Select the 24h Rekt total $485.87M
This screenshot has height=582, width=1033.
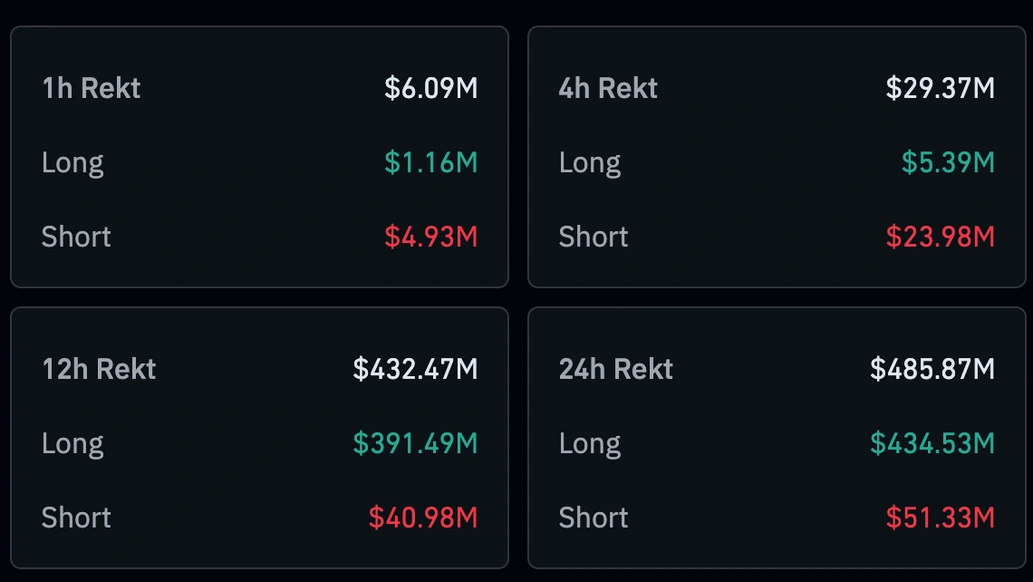pyautogui.click(x=932, y=369)
